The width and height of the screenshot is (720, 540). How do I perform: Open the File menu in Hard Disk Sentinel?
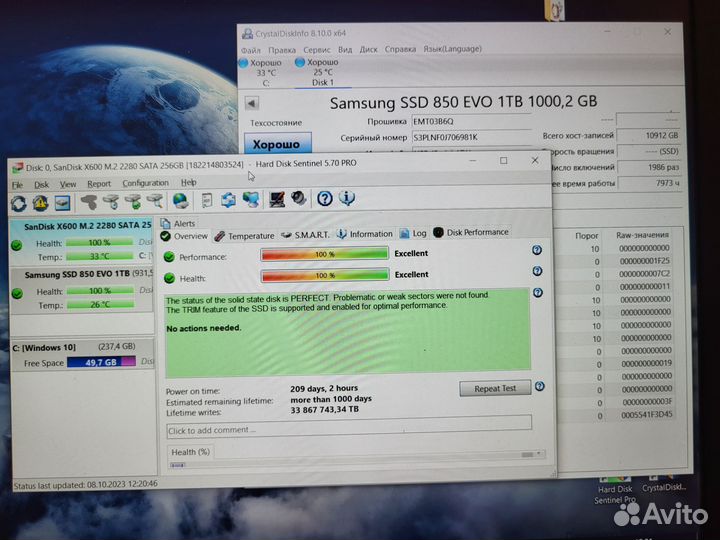pos(17,185)
